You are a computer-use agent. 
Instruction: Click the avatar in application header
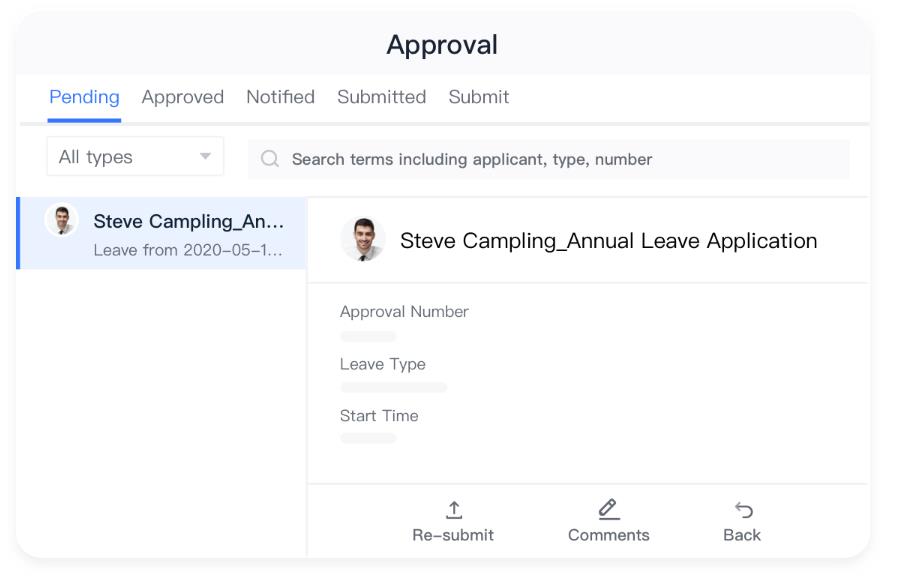click(363, 240)
